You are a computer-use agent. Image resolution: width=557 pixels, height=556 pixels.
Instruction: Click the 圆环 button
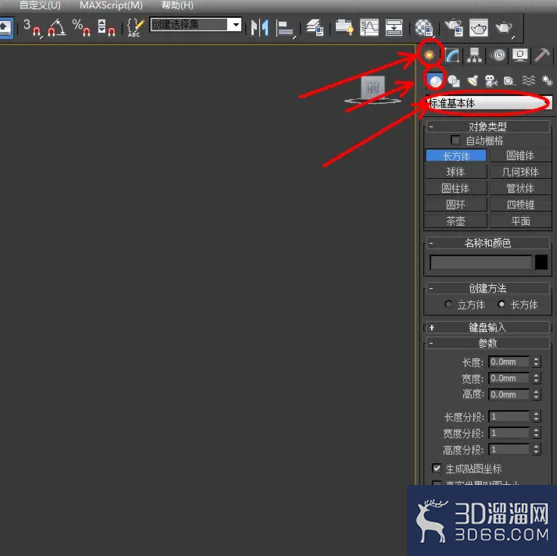coord(456,205)
